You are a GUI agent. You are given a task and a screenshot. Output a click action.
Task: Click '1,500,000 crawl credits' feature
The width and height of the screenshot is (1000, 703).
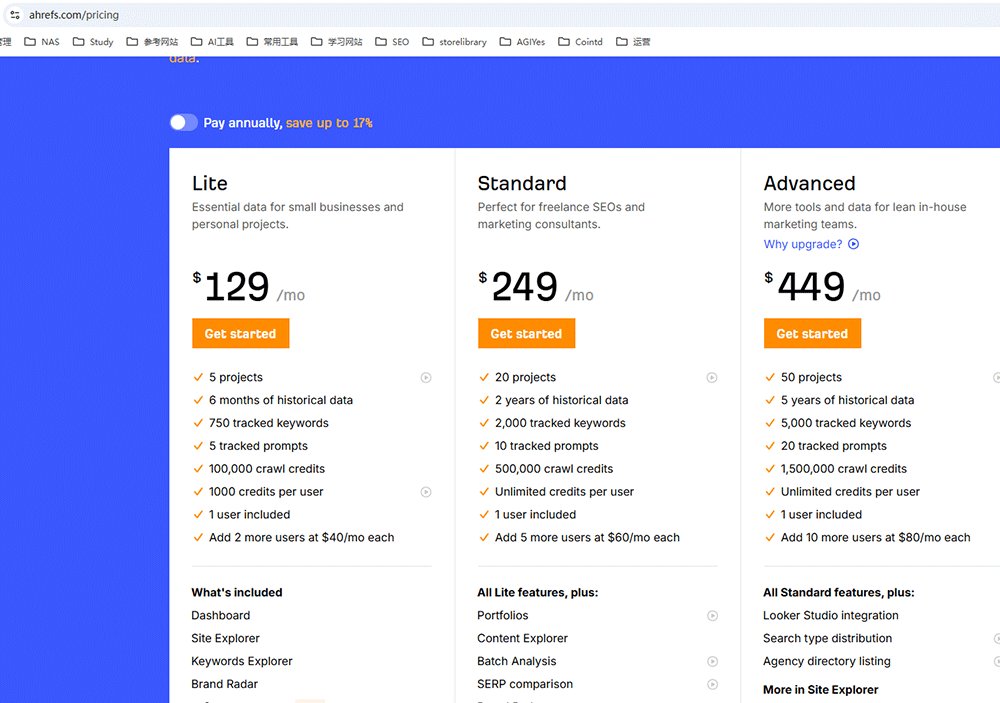[843, 469]
